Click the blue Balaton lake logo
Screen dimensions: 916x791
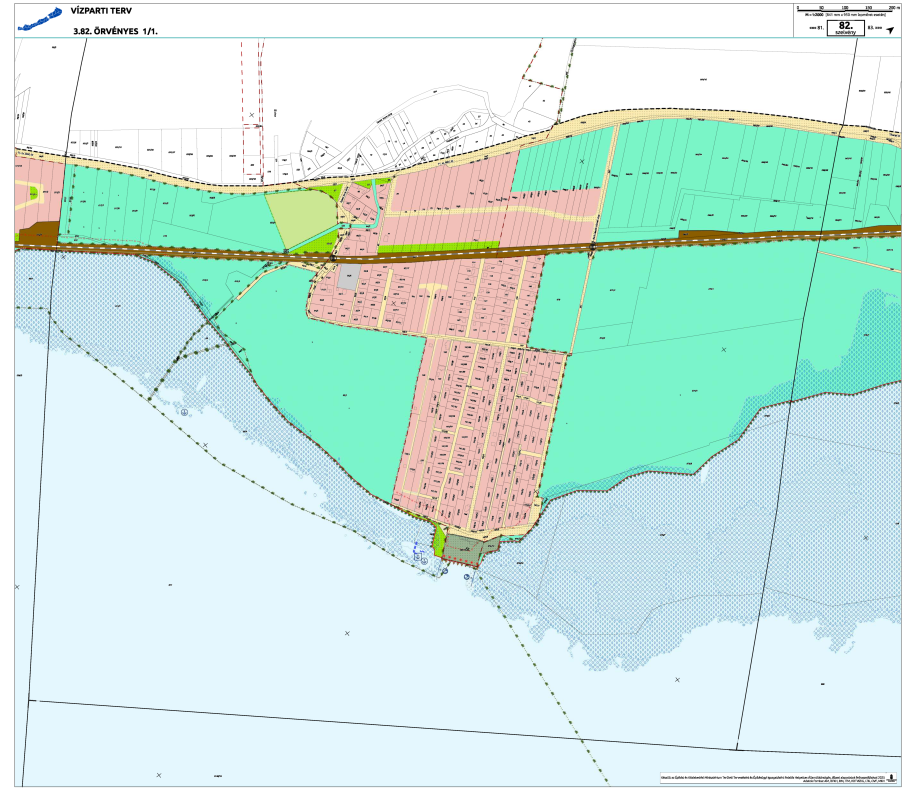(x=36, y=19)
